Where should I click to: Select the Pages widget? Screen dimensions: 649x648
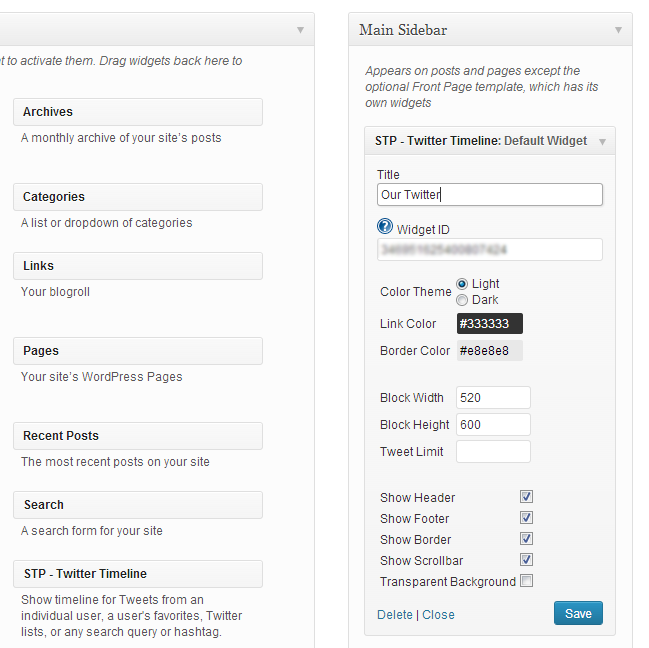[x=138, y=351]
